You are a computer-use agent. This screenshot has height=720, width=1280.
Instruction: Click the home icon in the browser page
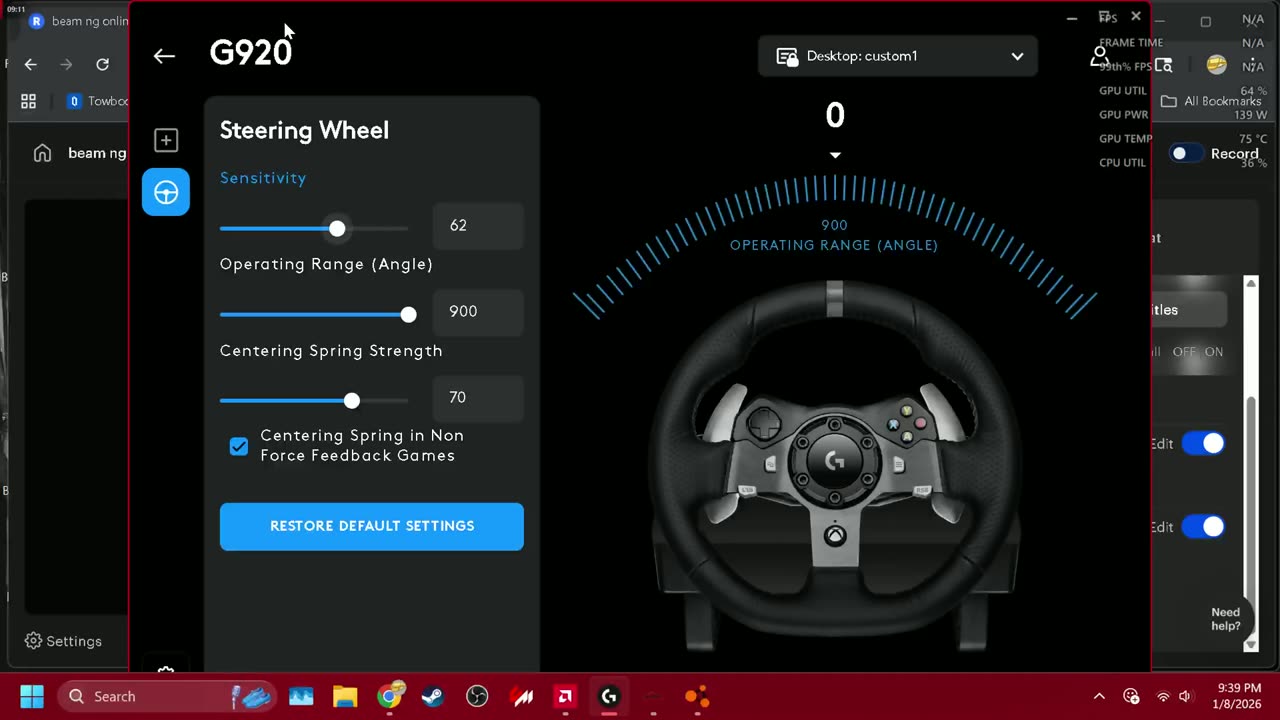42,153
